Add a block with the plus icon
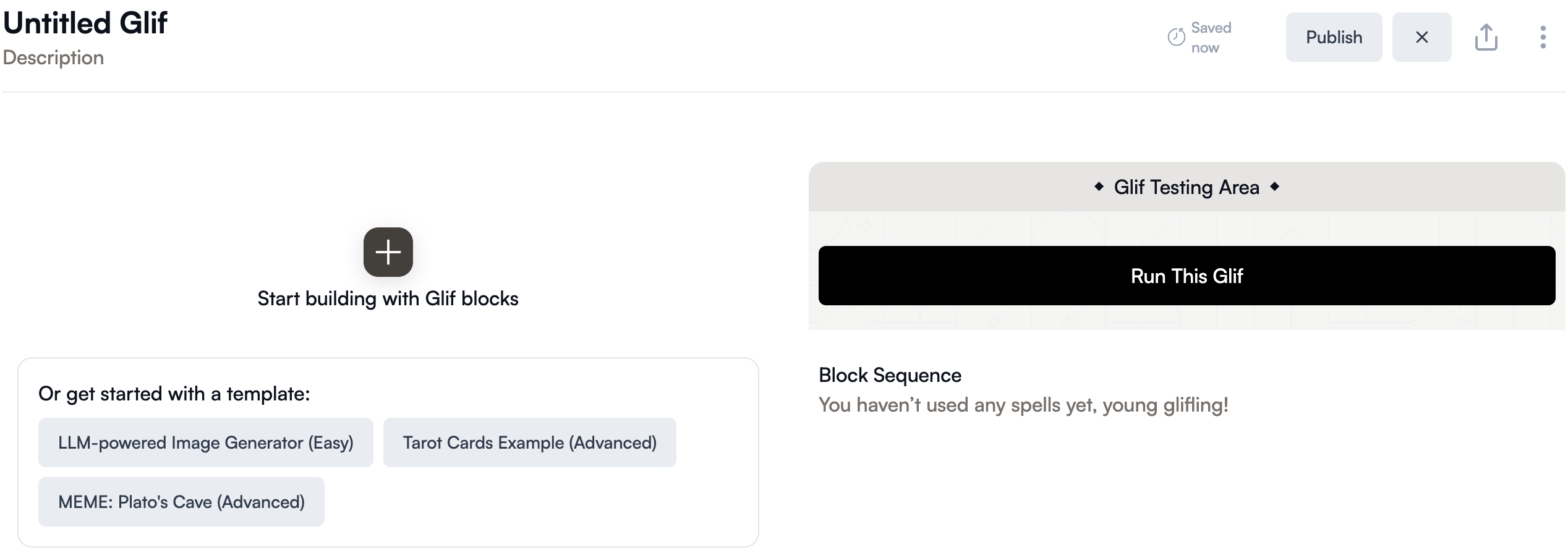Image resolution: width=1568 pixels, height=550 pixels. (x=388, y=252)
